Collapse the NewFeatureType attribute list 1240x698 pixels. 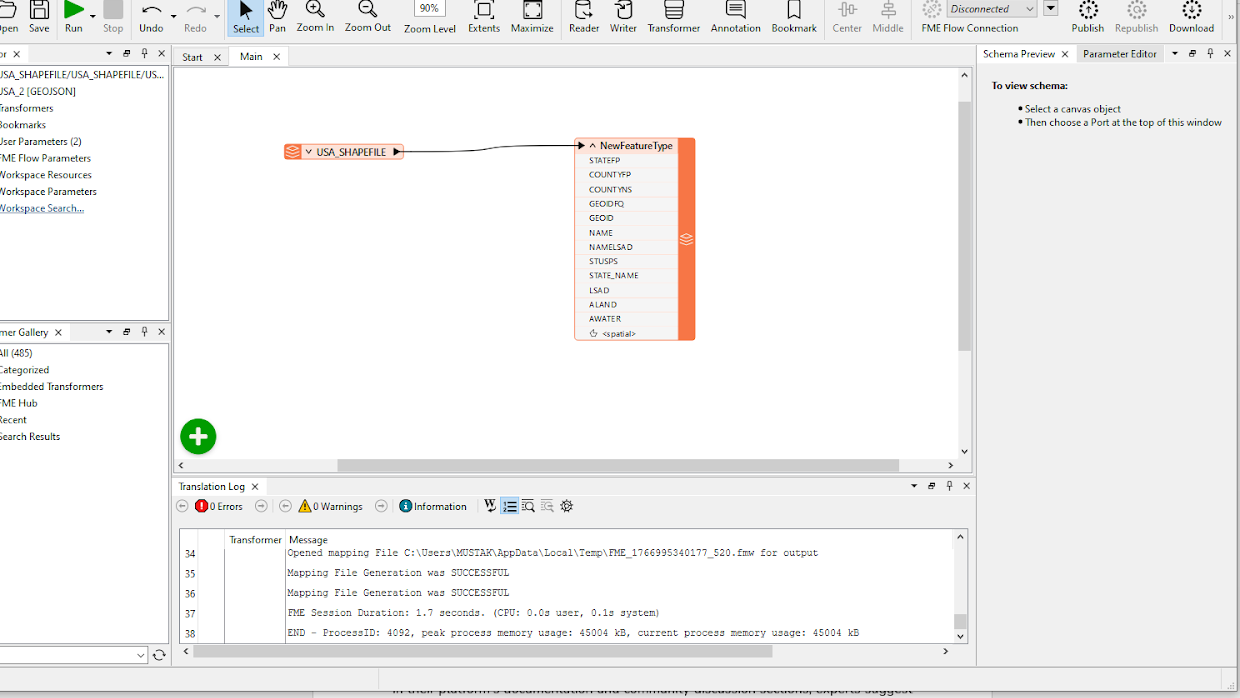pos(593,146)
